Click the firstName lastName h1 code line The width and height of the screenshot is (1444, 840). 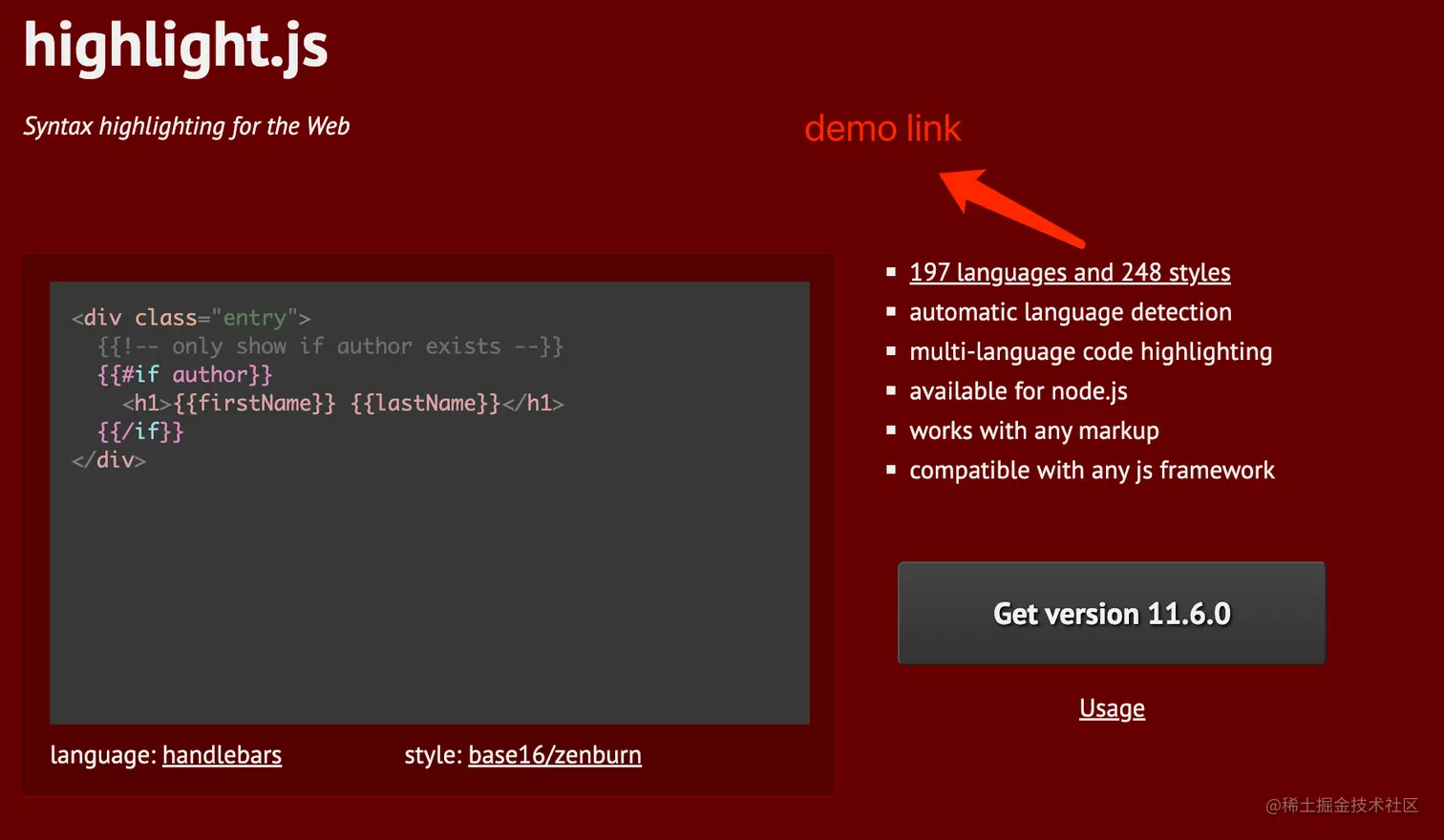(343, 403)
